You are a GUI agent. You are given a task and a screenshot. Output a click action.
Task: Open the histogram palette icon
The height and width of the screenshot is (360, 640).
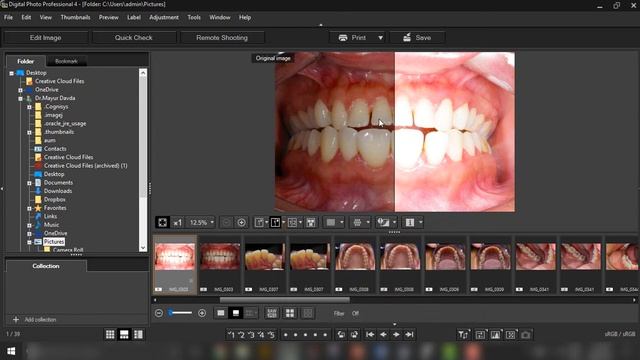(495, 335)
